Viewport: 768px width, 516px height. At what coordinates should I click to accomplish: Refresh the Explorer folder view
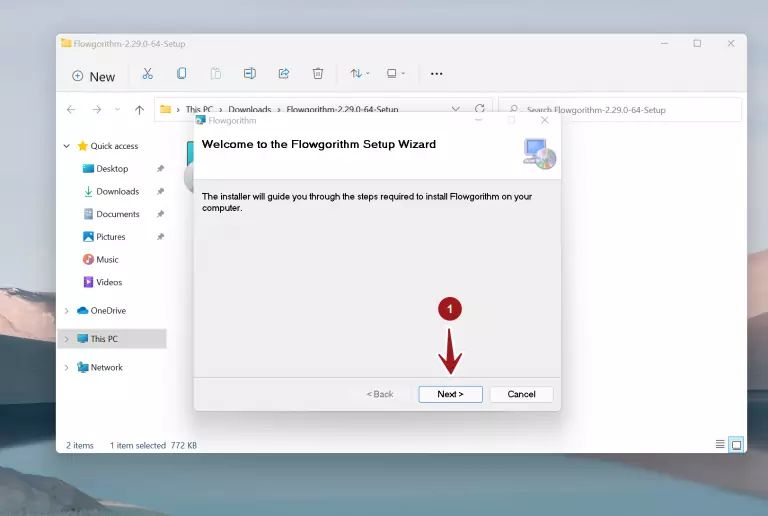tap(480, 108)
